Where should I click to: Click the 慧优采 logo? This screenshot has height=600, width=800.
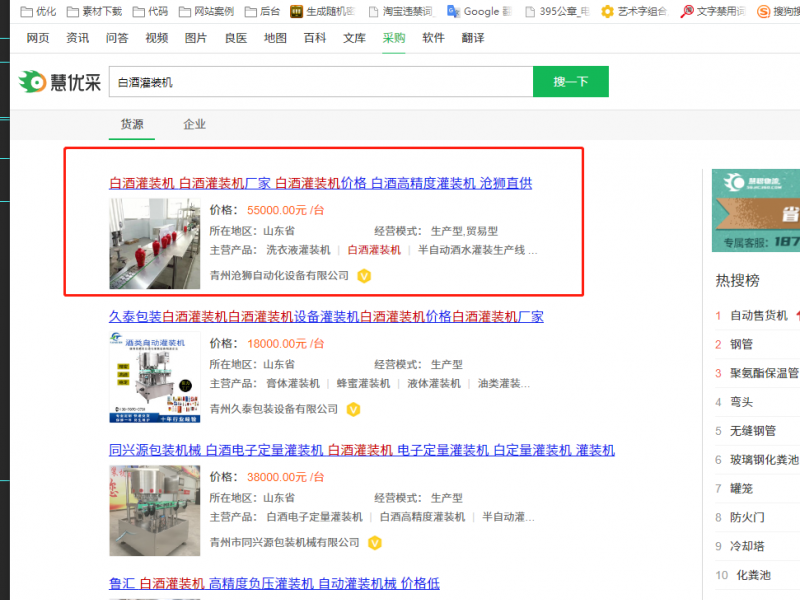[60, 82]
